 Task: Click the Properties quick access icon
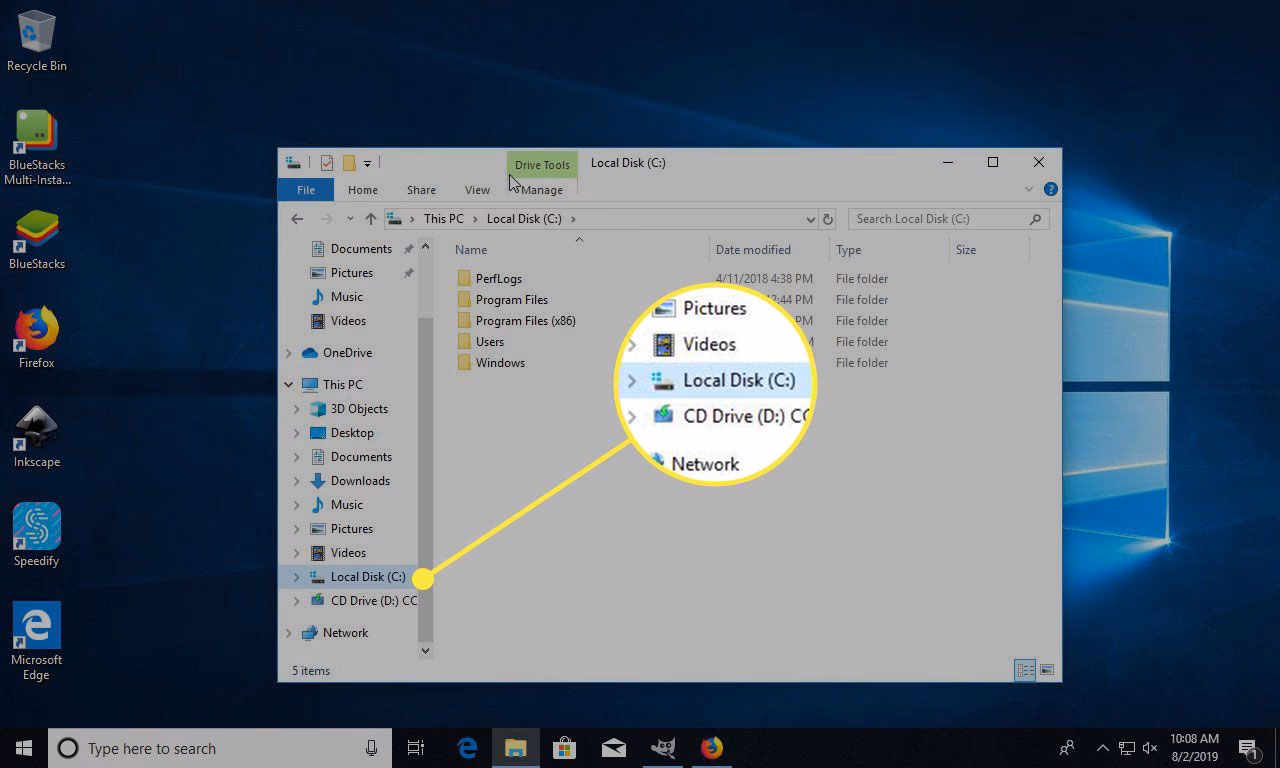click(327, 163)
